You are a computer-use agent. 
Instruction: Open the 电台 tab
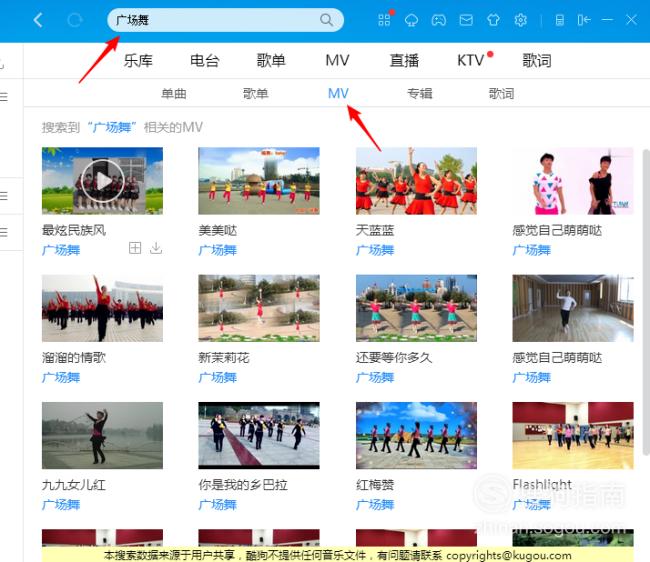tap(204, 61)
